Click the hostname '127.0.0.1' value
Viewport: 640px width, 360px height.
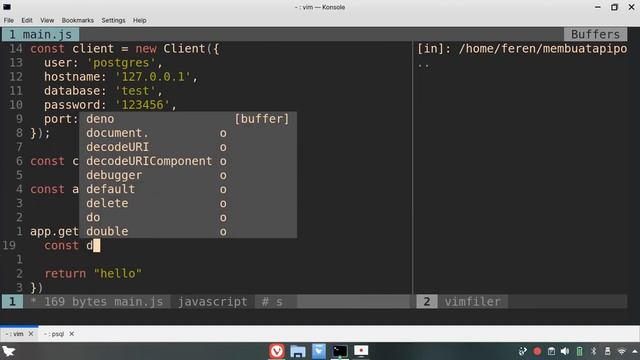[153, 77]
